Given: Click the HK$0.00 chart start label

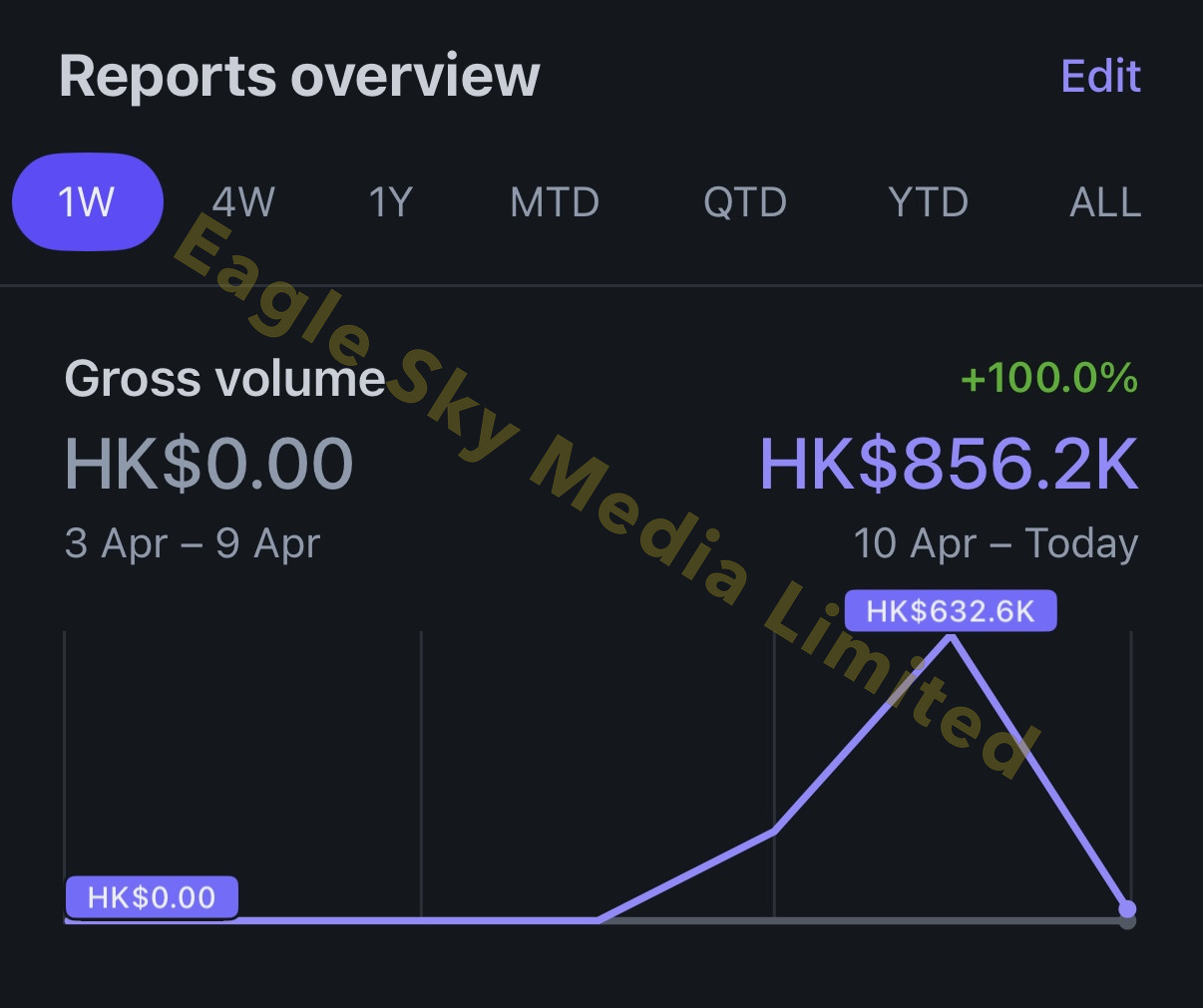Looking at the screenshot, I should coord(152,897).
